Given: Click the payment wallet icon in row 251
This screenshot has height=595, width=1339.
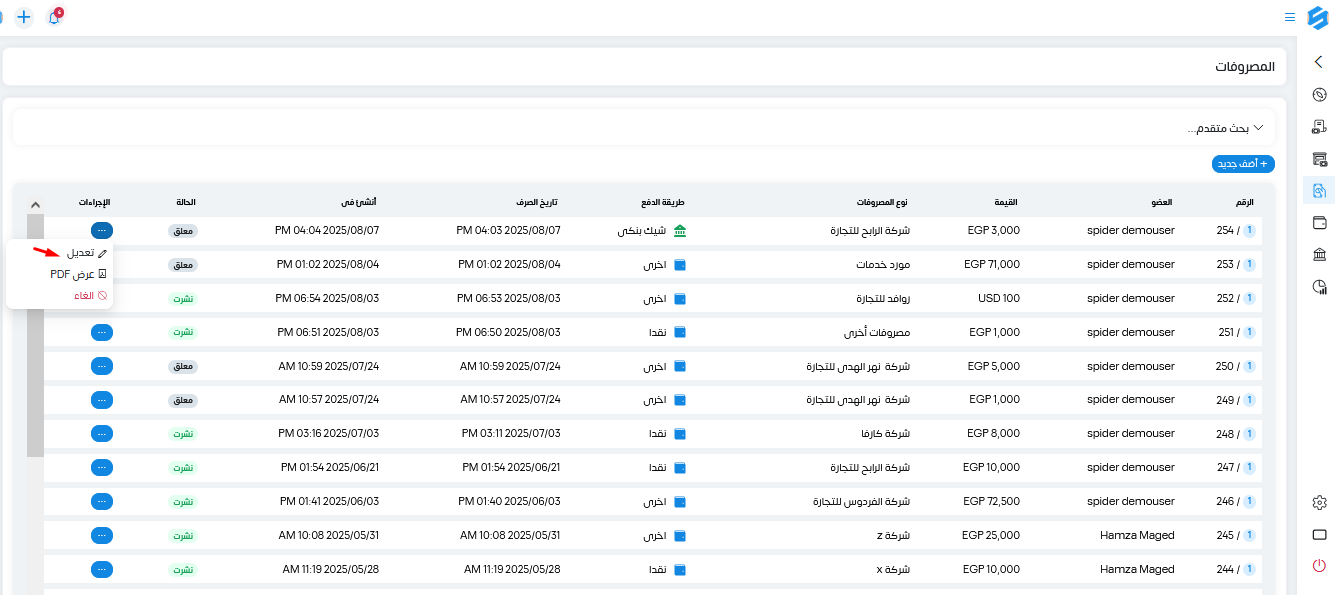Looking at the screenshot, I should pos(681,332).
